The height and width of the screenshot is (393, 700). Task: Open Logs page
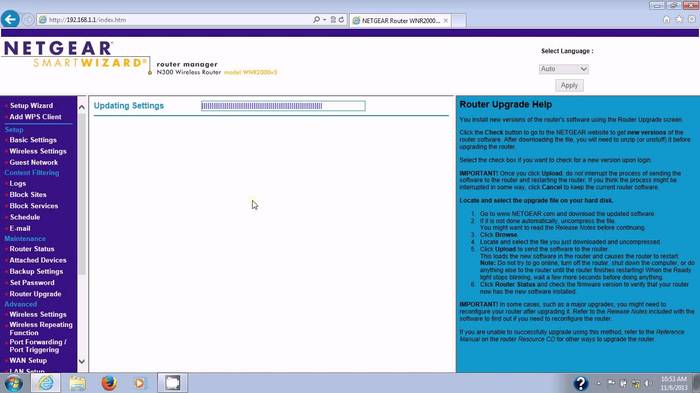18,183
